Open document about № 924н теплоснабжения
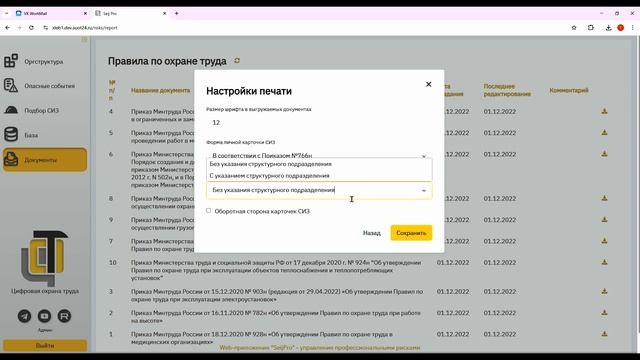This screenshot has height=360, width=640. pos(276,270)
